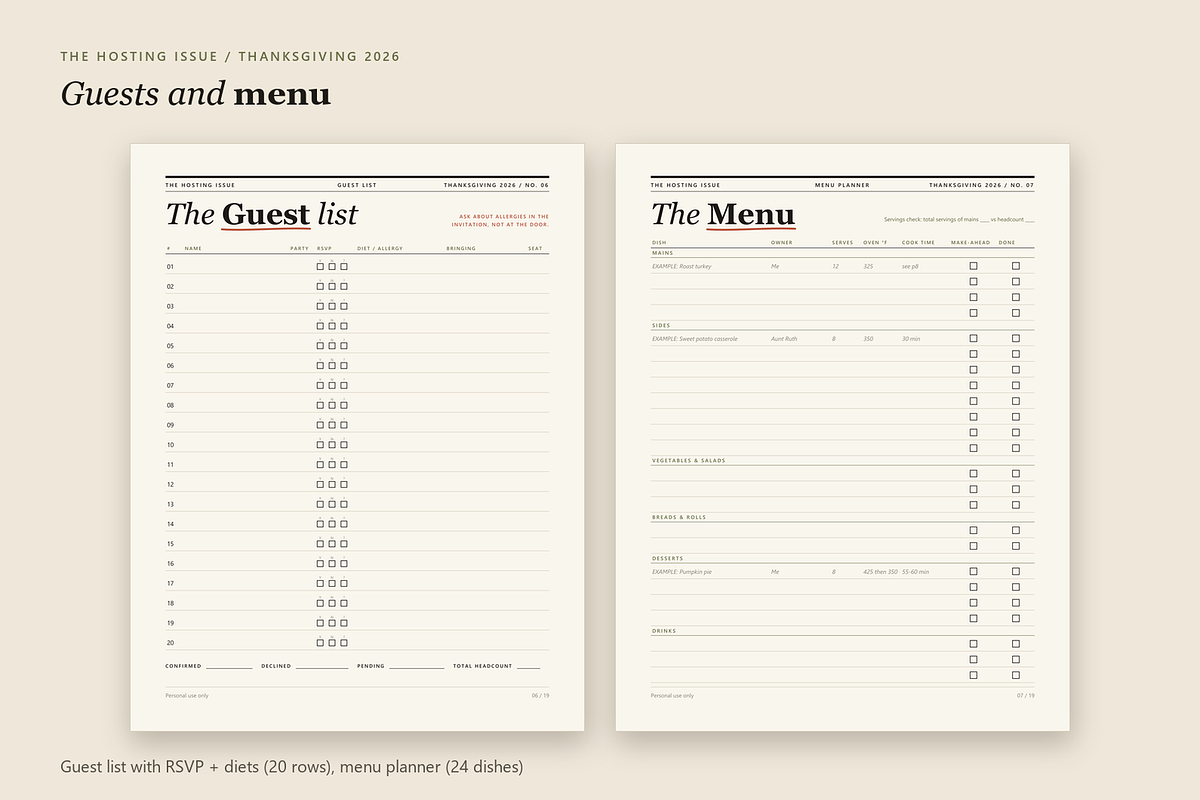1200x800 pixels.
Task: Mark the Roast turkey example as Done
Action: (1016, 266)
